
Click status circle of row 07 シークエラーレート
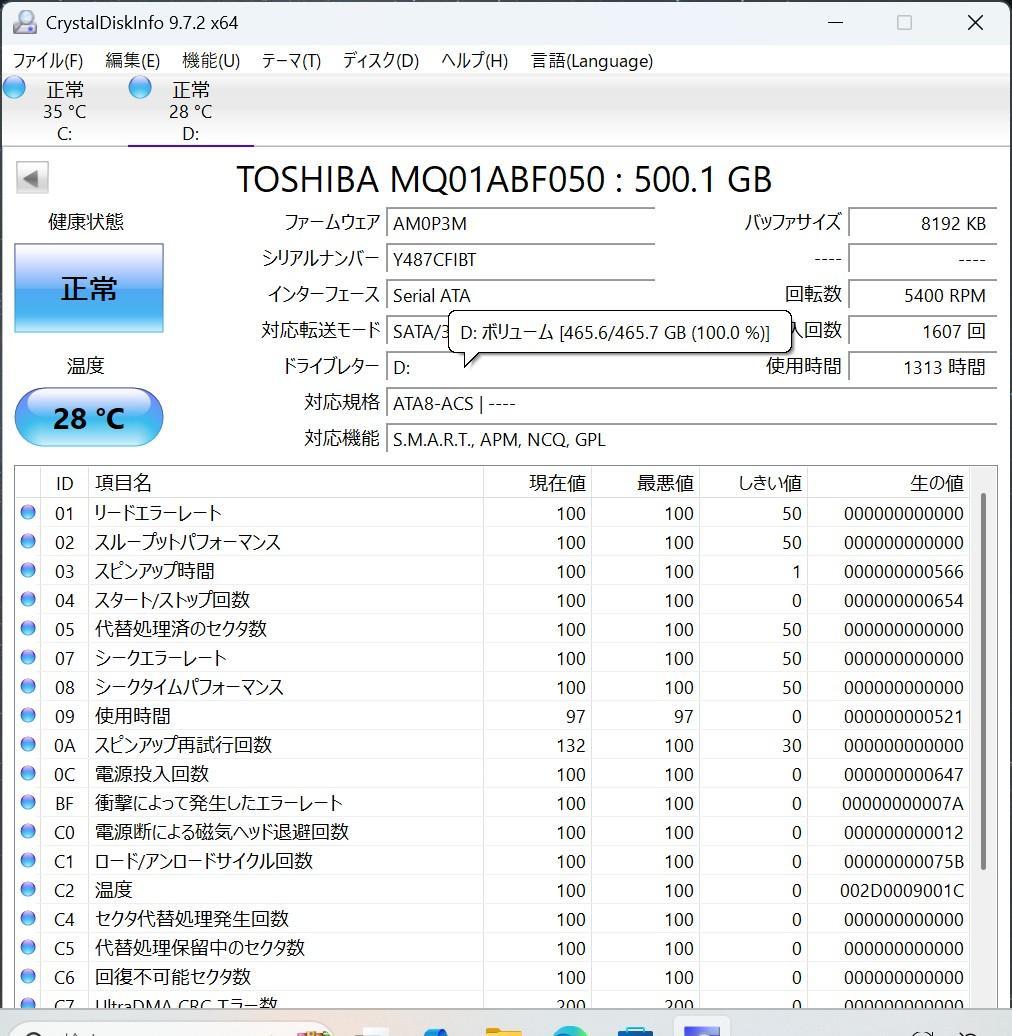28,657
